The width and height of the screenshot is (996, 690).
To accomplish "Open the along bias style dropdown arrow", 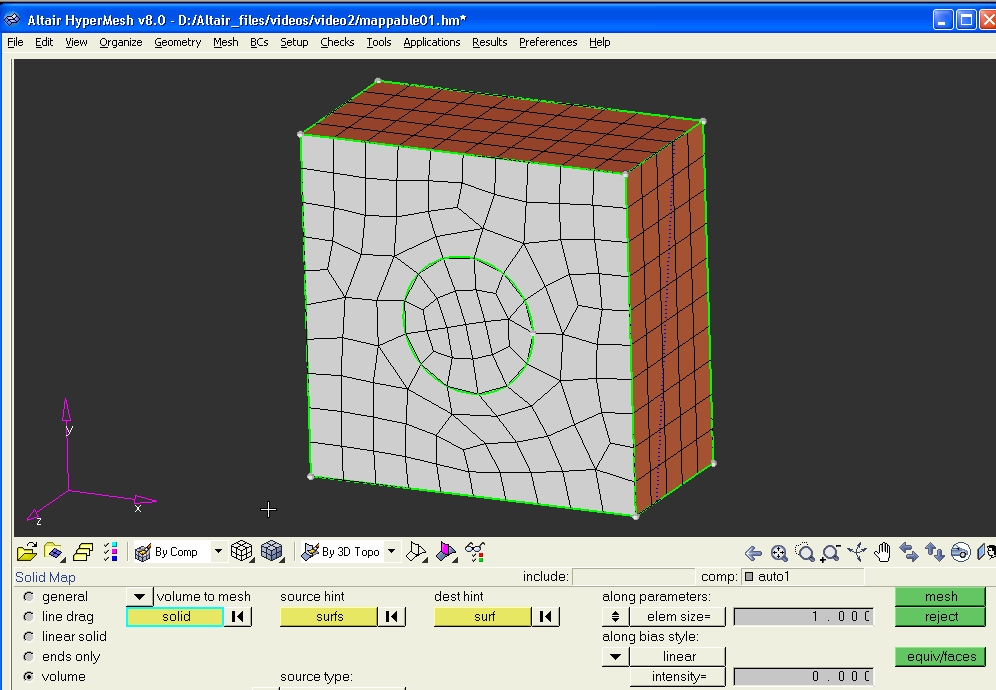I will [x=616, y=656].
